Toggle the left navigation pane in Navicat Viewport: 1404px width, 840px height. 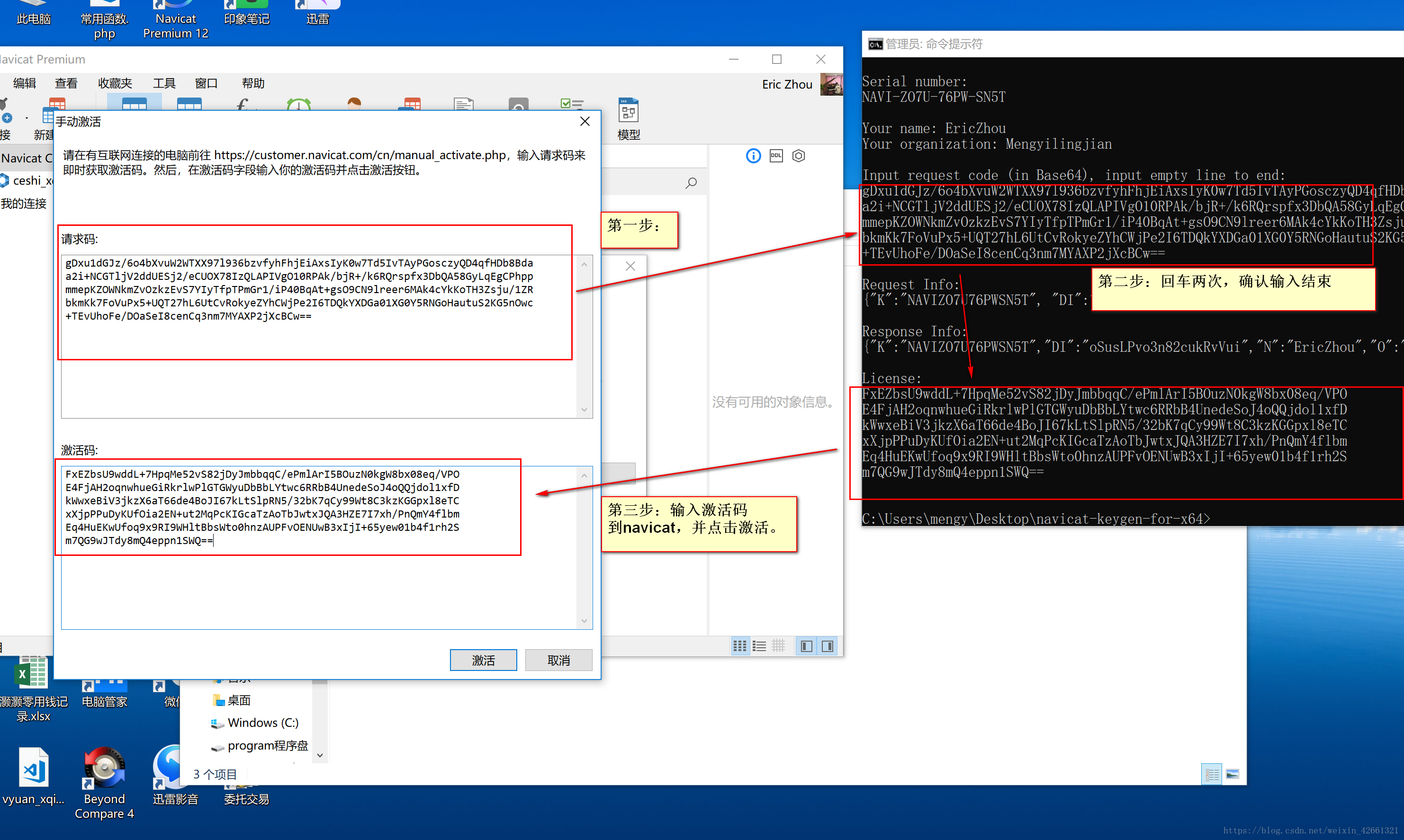point(807,646)
